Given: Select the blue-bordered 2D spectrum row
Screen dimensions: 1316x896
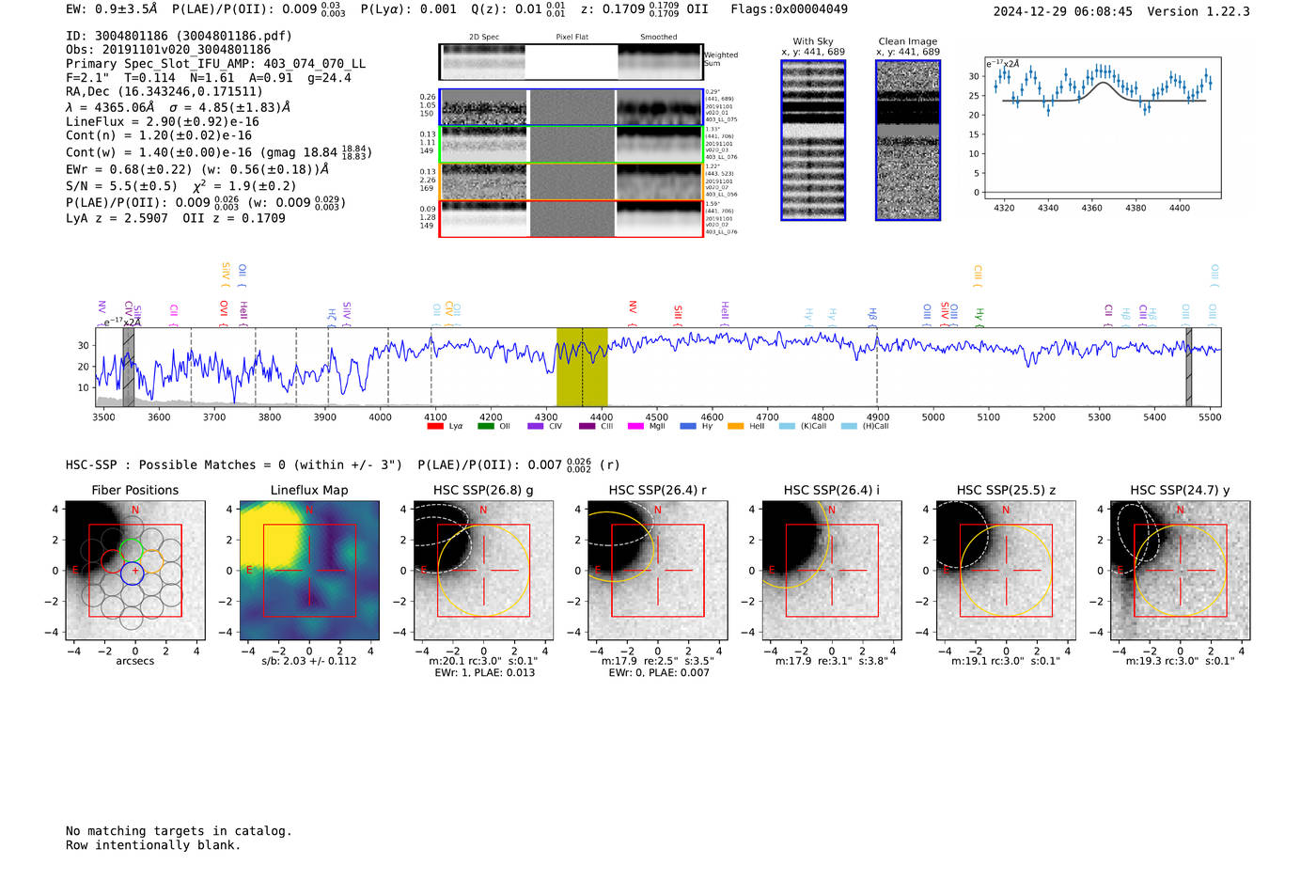Looking at the screenshot, I should click(x=571, y=107).
